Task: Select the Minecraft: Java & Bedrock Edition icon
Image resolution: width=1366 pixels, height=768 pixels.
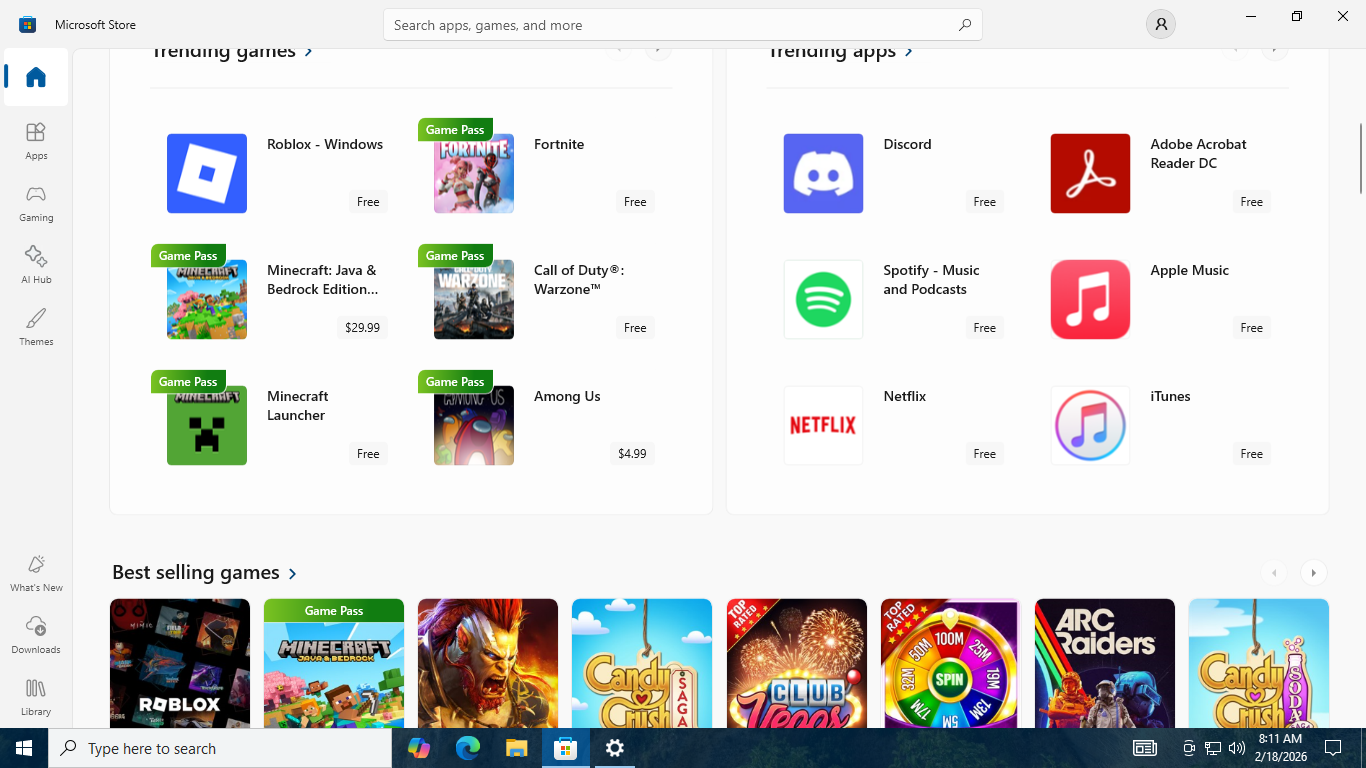Action: point(207,299)
